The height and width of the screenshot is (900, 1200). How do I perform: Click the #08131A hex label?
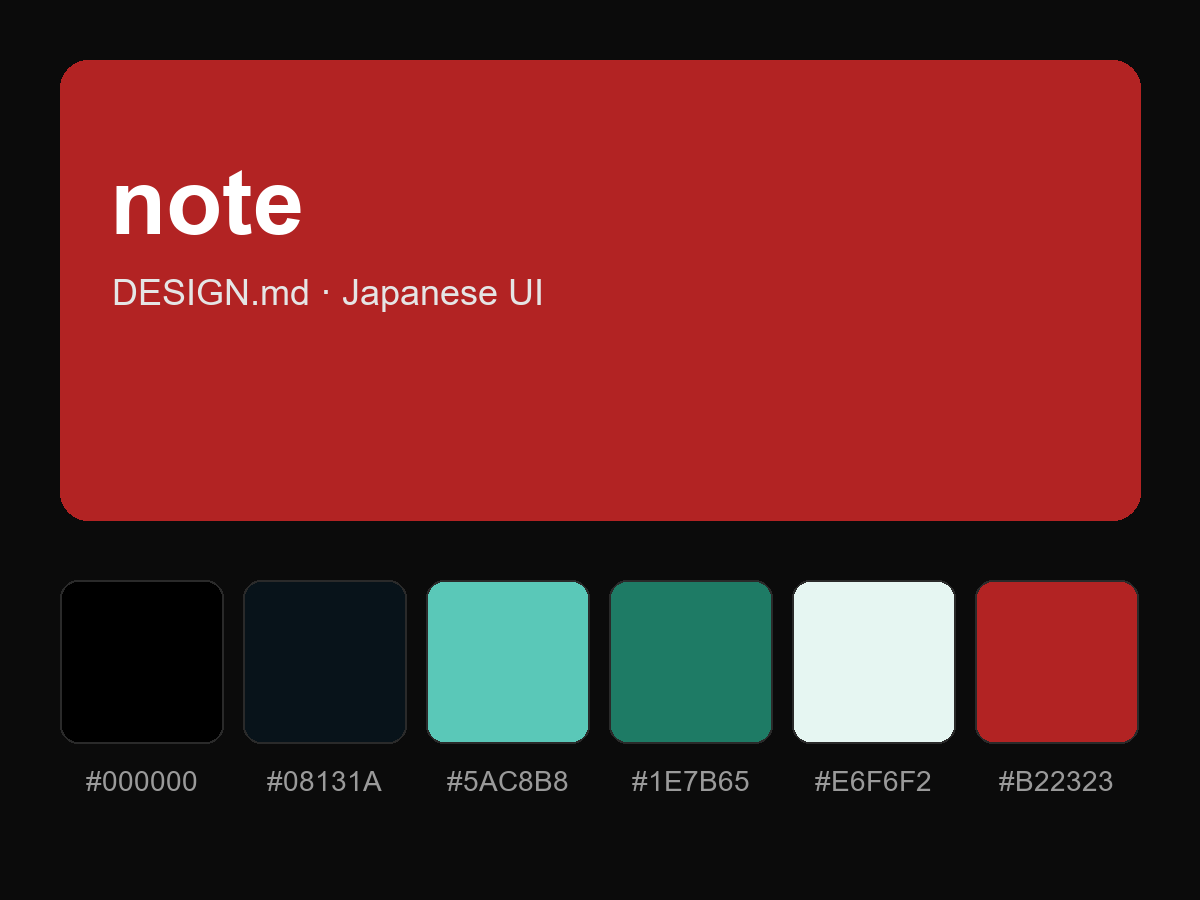(x=324, y=782)
